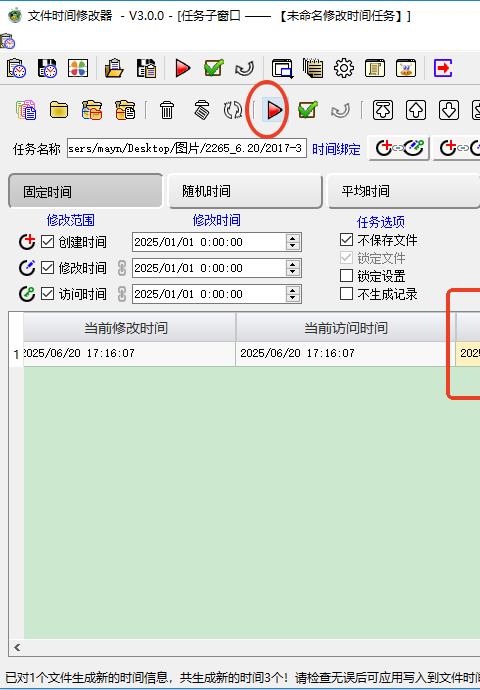This screenshot has height=690, width=480.
Task: Toggle the 修改时间 checkbox
Action: (48, 268)
